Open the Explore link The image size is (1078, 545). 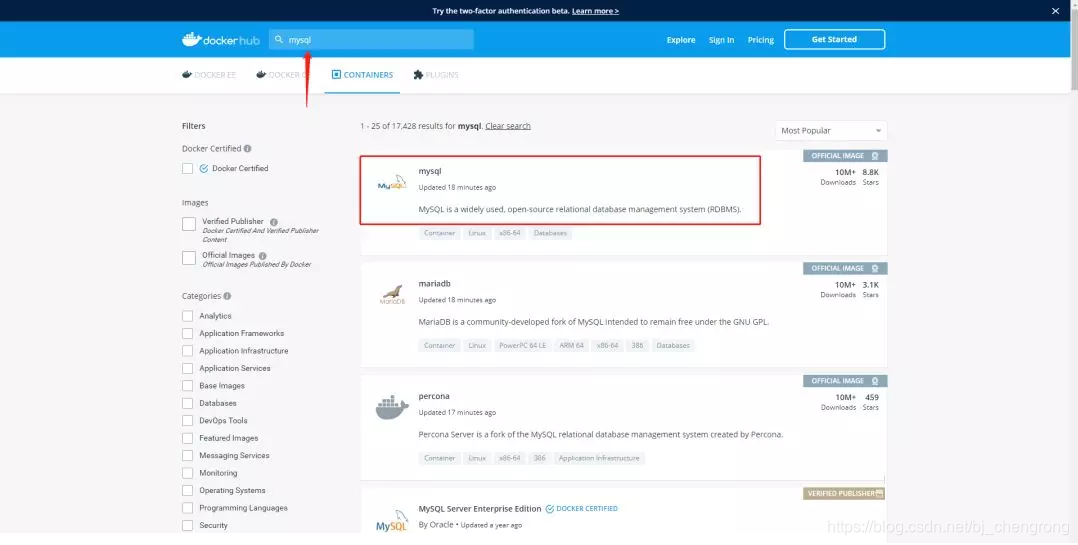click(681, 40)
